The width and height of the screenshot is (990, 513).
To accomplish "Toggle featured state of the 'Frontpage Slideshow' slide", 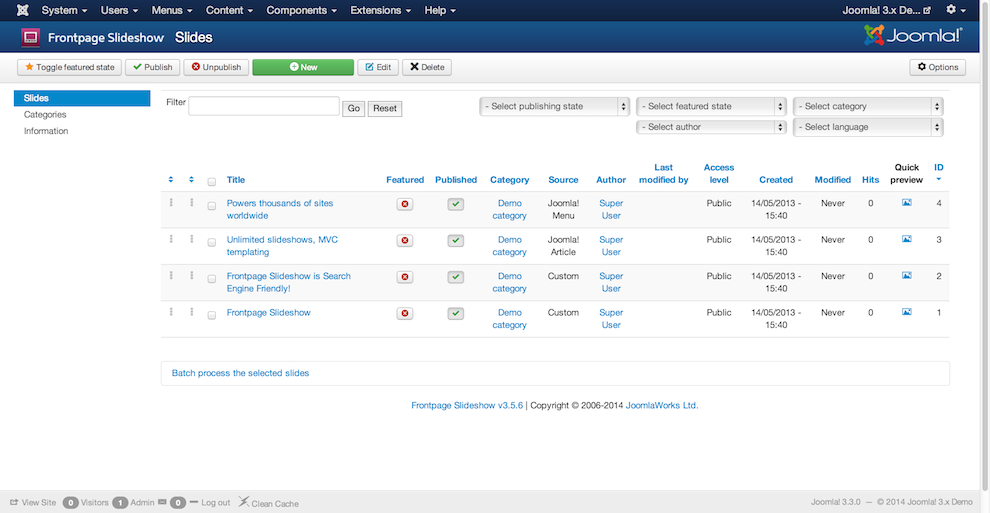I will click(405, 314).
